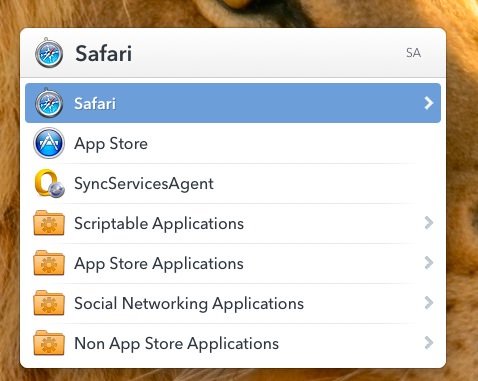The image size is (478, 381).
Task: Open the App Store Applications entry
Action: (233, 263)
